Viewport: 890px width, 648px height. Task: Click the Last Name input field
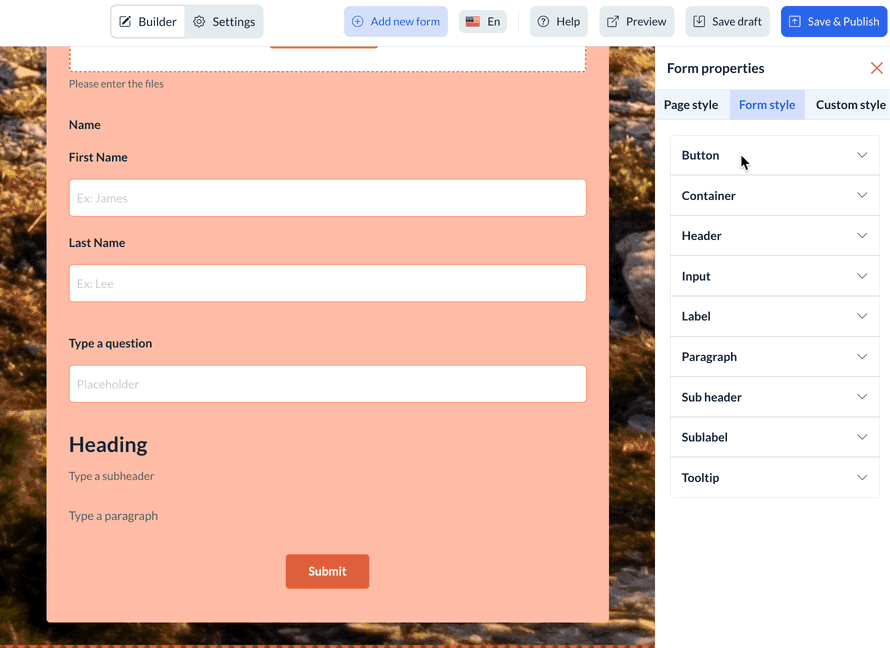[328, 283]
